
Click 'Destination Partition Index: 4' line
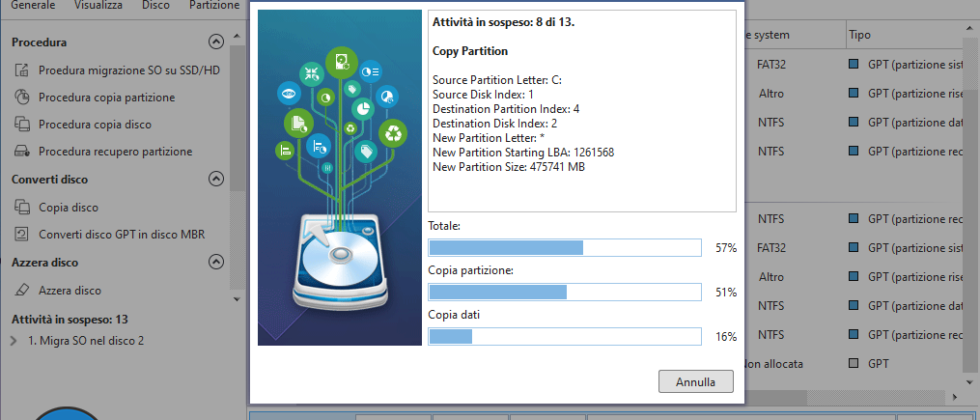[x=506, y=109]
